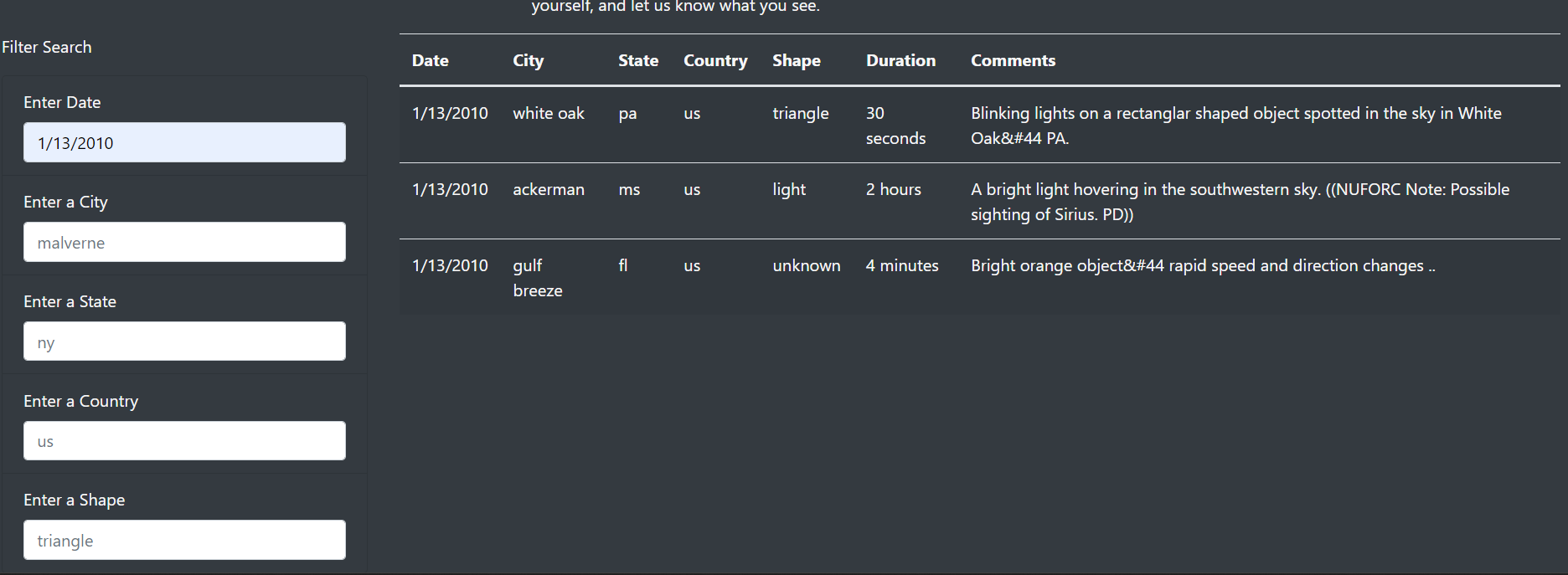
Task: Click the Country input with 'us' placeholder
Action: pos(183,440)
